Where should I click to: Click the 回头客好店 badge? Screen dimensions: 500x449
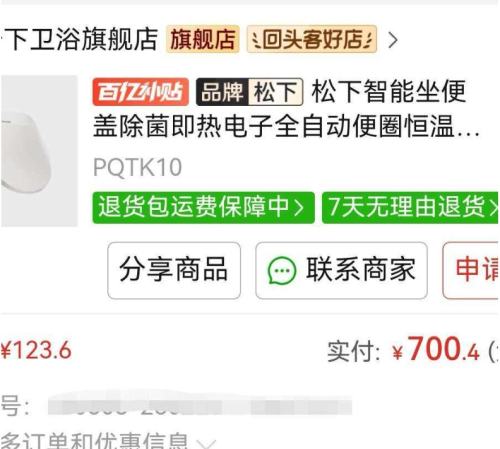(x=312, y=39)
